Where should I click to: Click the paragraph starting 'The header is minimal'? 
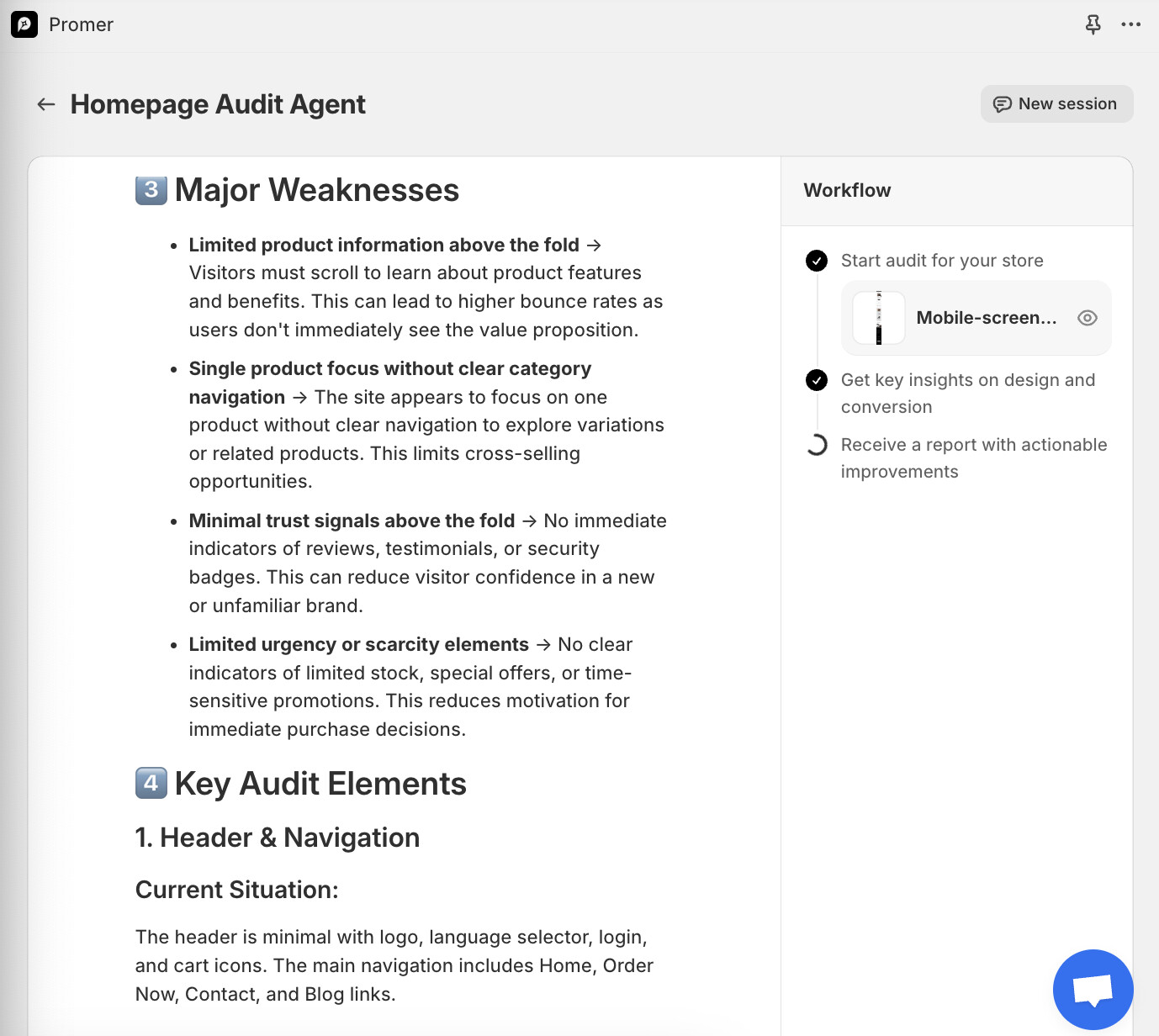point(394,965)
